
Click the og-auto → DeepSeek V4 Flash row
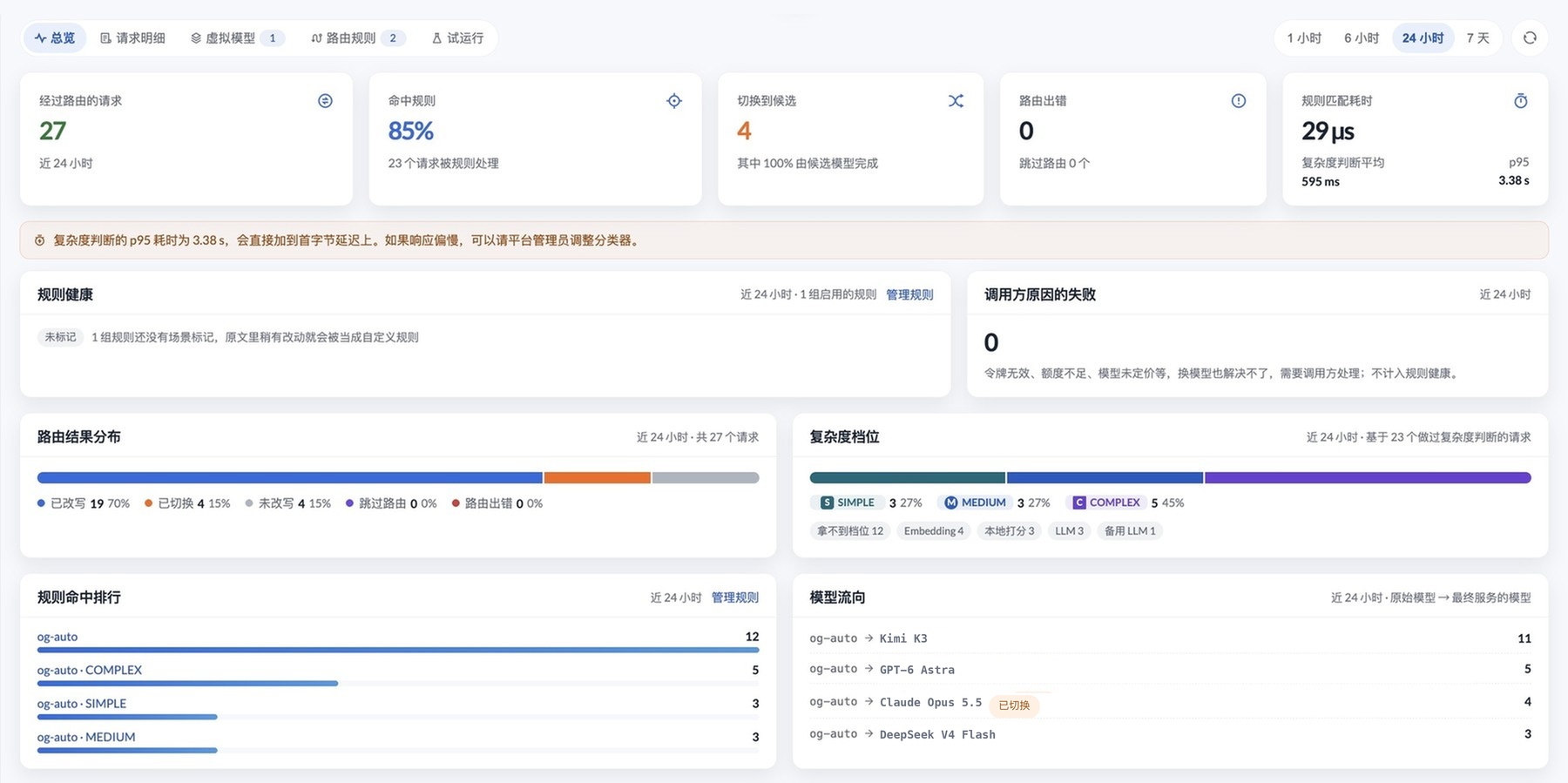[1170, 734]
